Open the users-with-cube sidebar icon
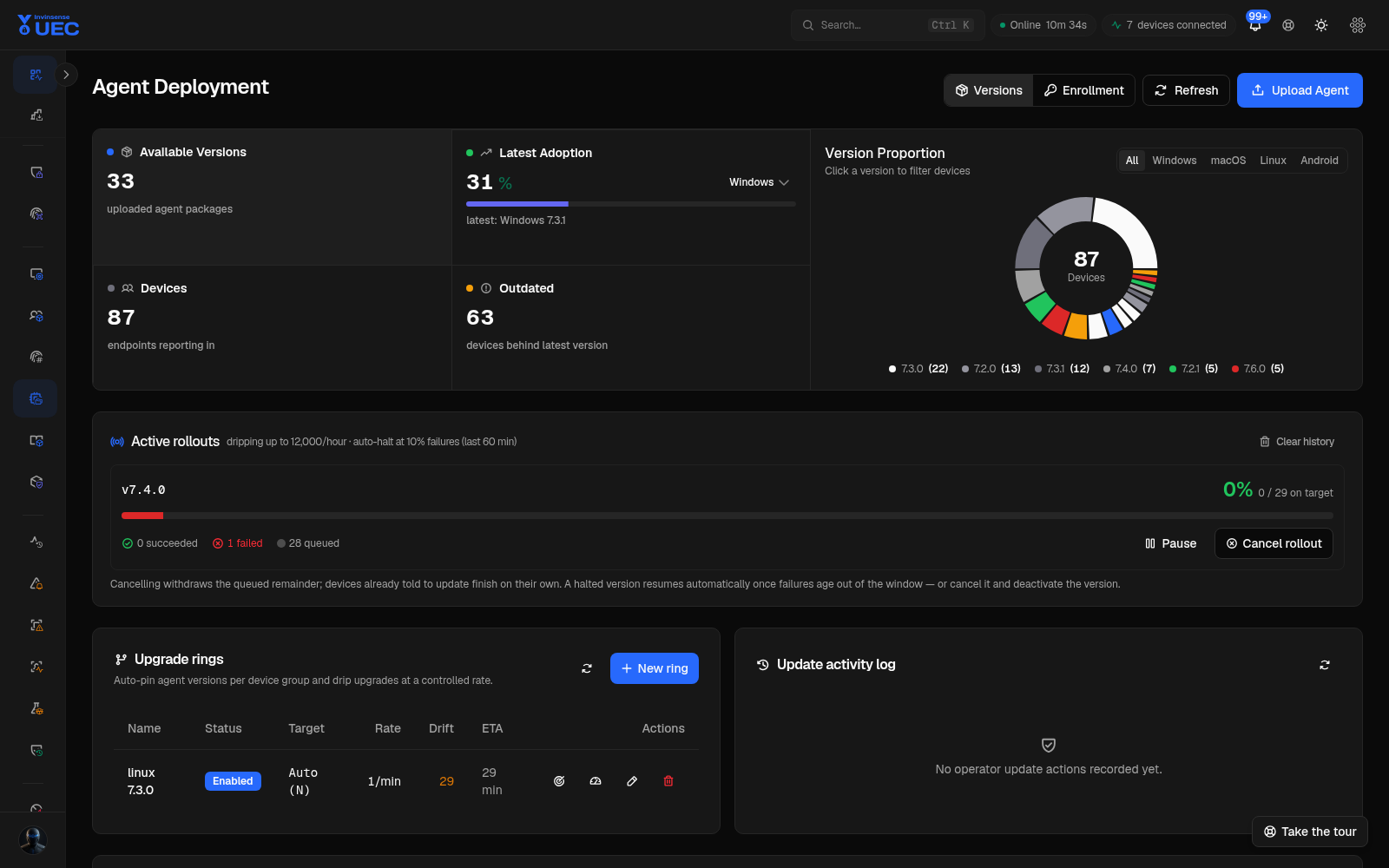The width and height of the screenshot is (1389, 868). pos(36,316)
